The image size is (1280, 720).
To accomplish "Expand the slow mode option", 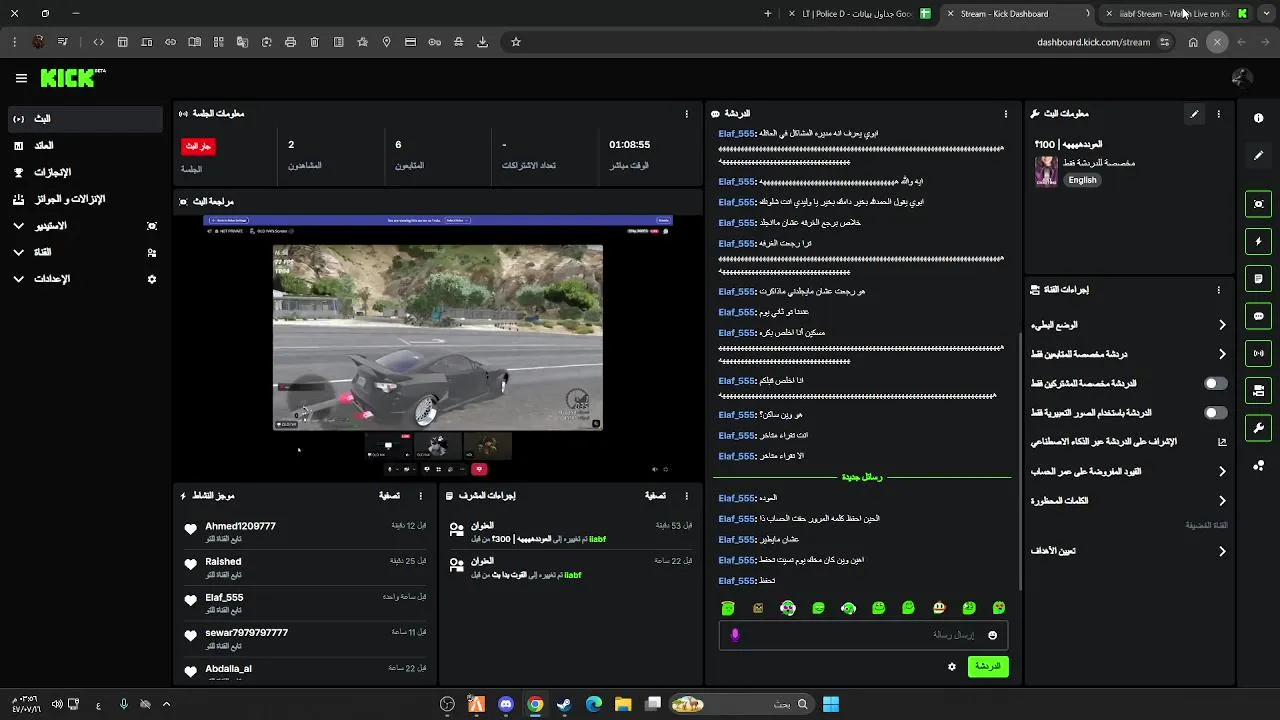I will click(x=1128, y=325).
